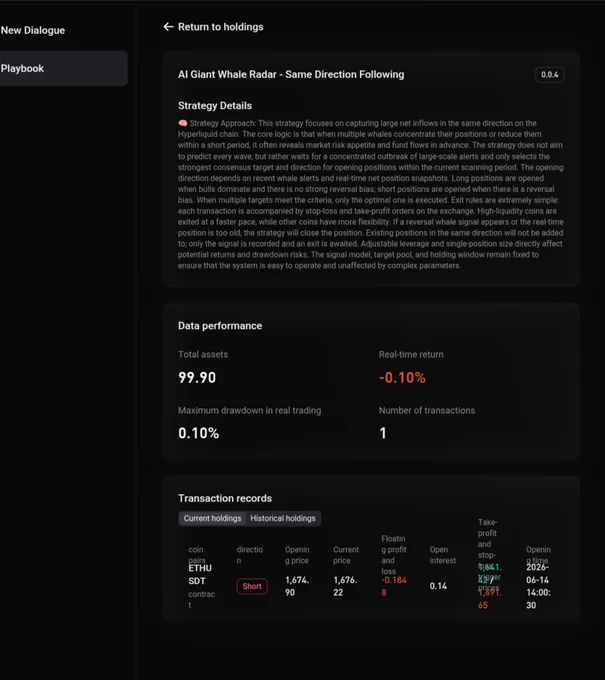The height and width of the screenshot is (680, 605).
Task: Click the Floating profit and loss column header
Action: (394, 555)
